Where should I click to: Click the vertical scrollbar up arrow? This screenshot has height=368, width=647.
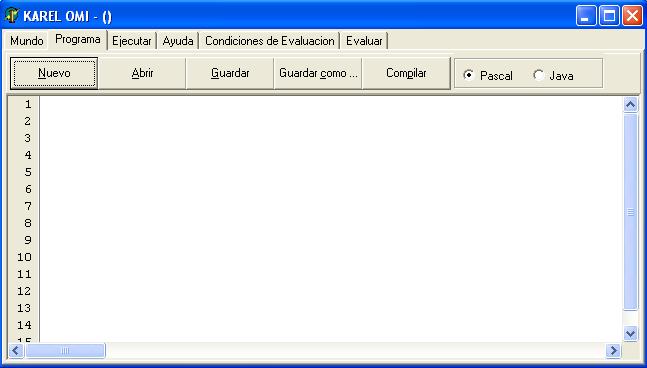coord(630,105)
